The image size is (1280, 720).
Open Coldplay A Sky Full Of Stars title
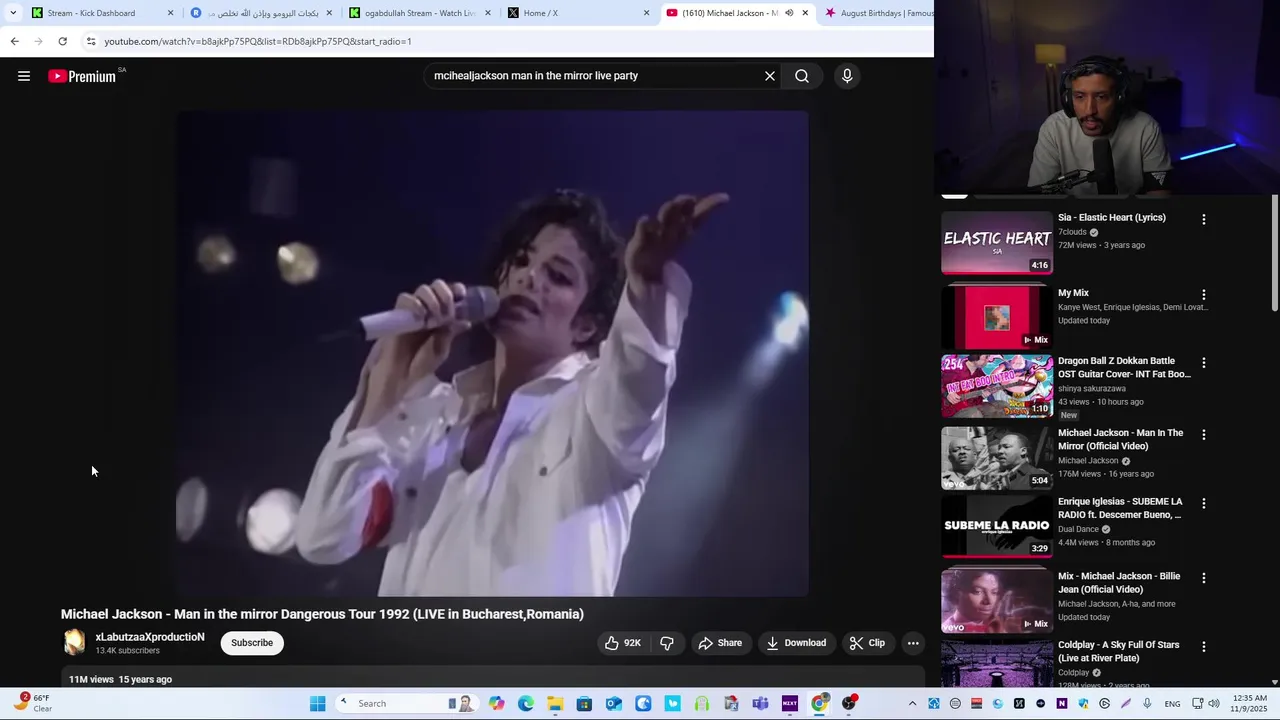tap(1119, 651)
